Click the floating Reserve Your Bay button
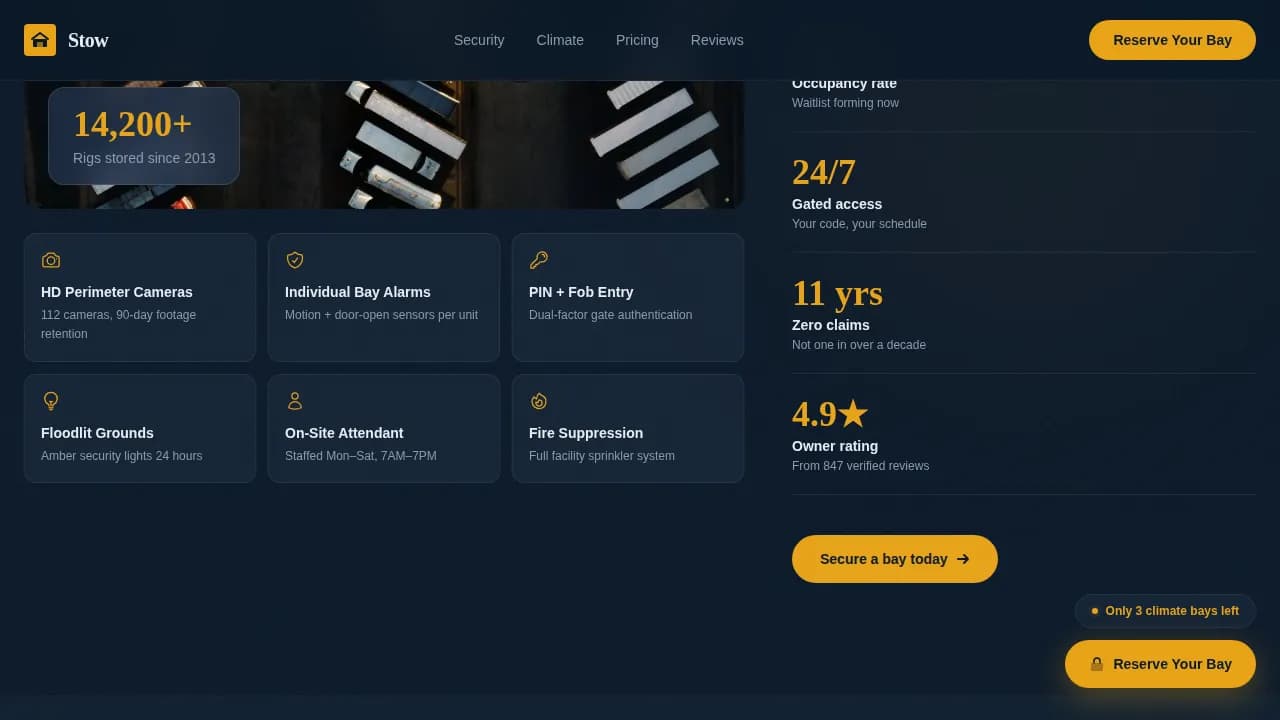This screenshot has width=1280, height=720. 1160,664
